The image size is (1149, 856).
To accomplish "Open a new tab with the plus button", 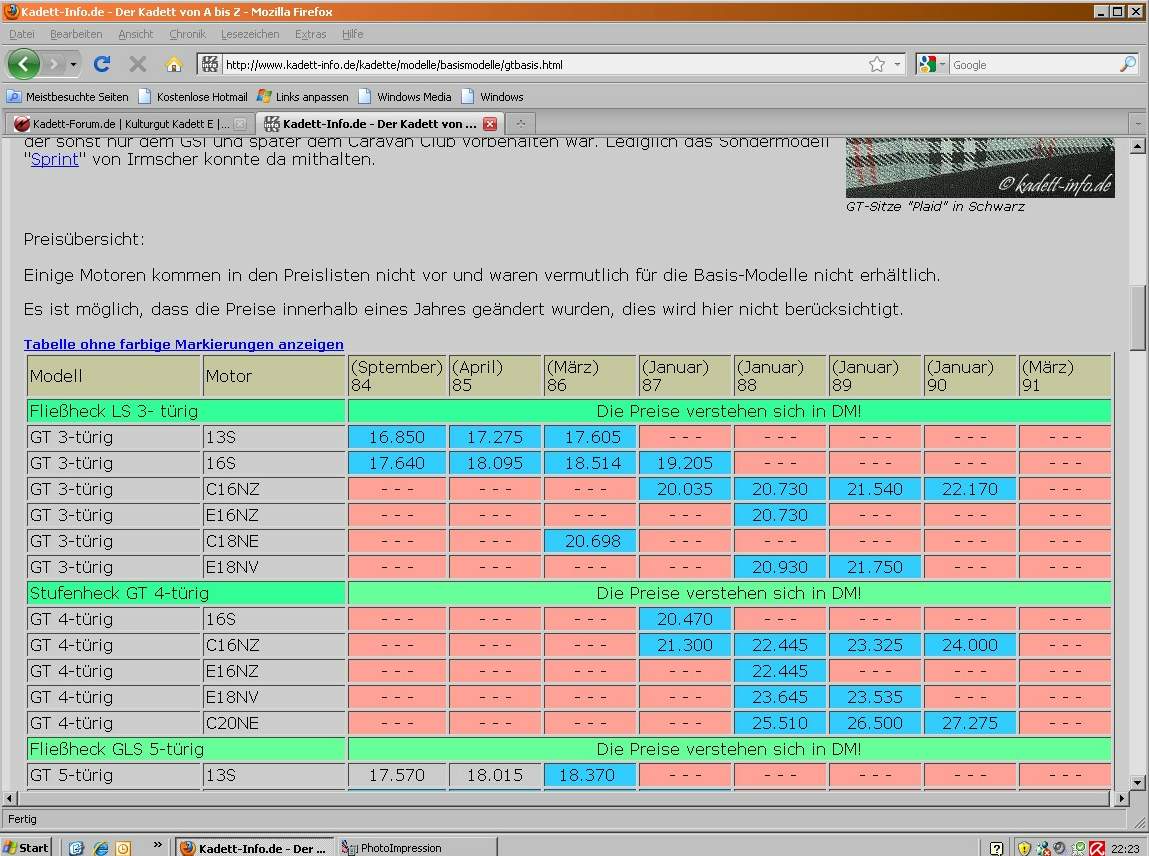I will tap(520, 124).
